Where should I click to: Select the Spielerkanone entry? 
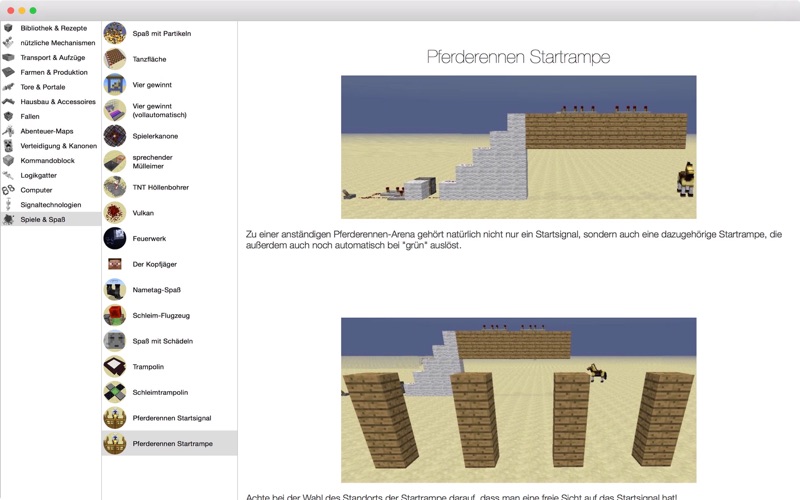click(x=169, y=136)
